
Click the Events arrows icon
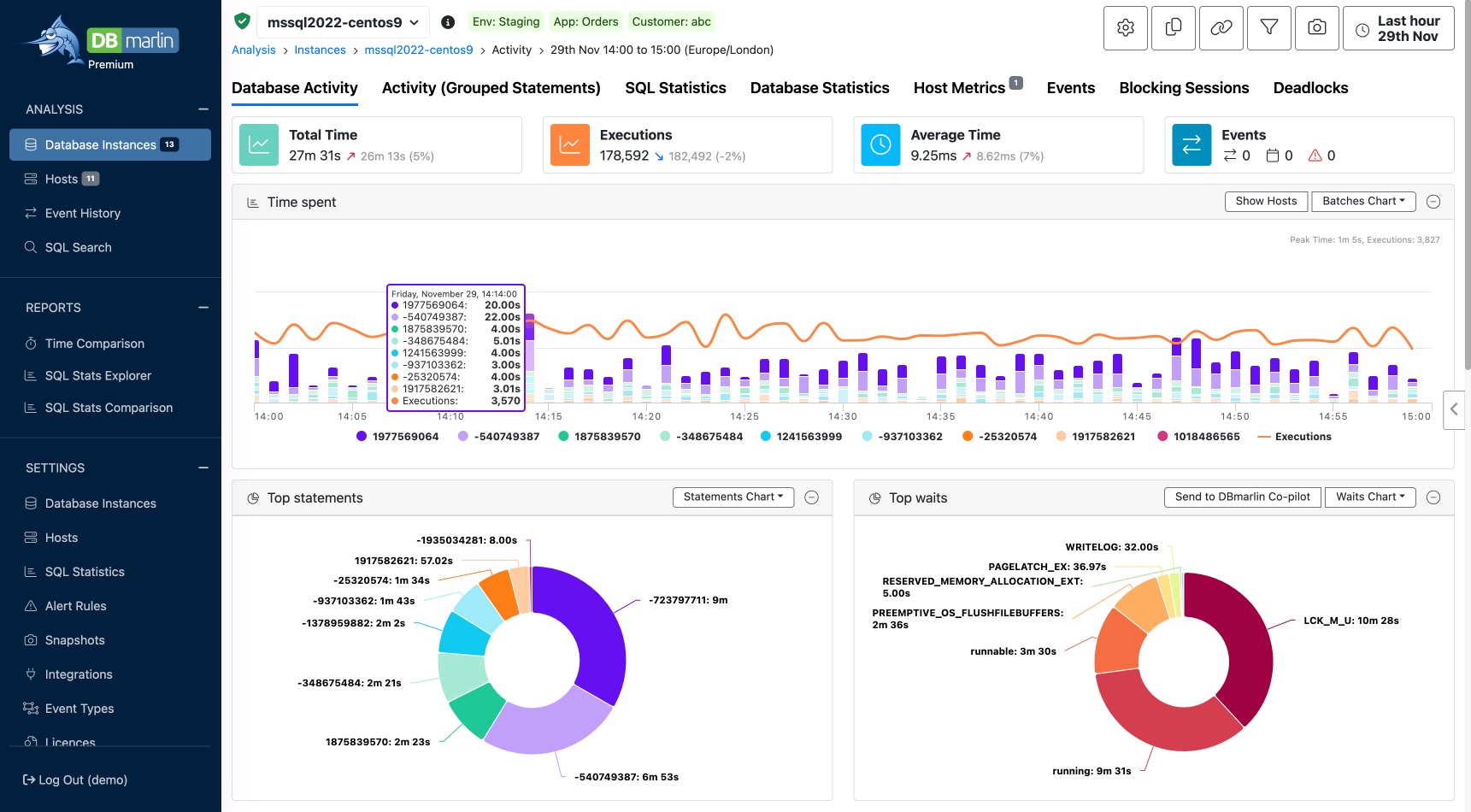click(1192, 145)
